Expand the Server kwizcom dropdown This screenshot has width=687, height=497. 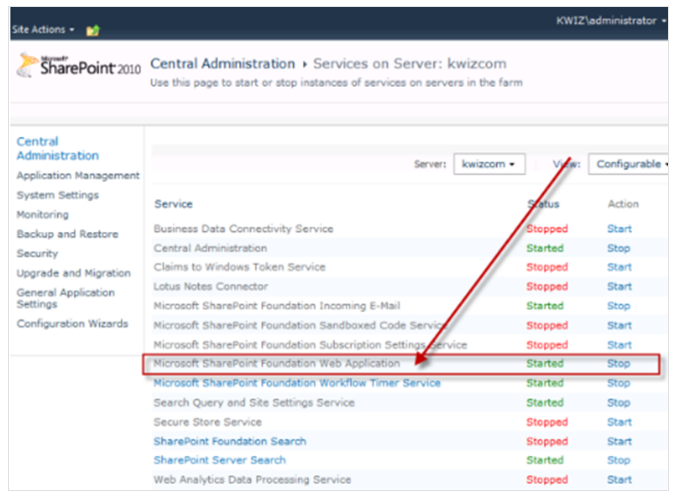[489, 164]
